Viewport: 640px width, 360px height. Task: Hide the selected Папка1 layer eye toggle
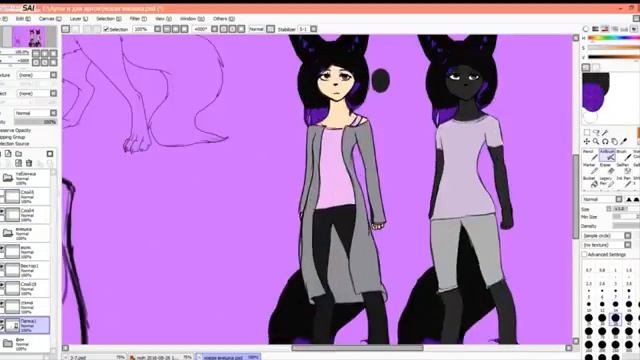(x=2, y=322)
